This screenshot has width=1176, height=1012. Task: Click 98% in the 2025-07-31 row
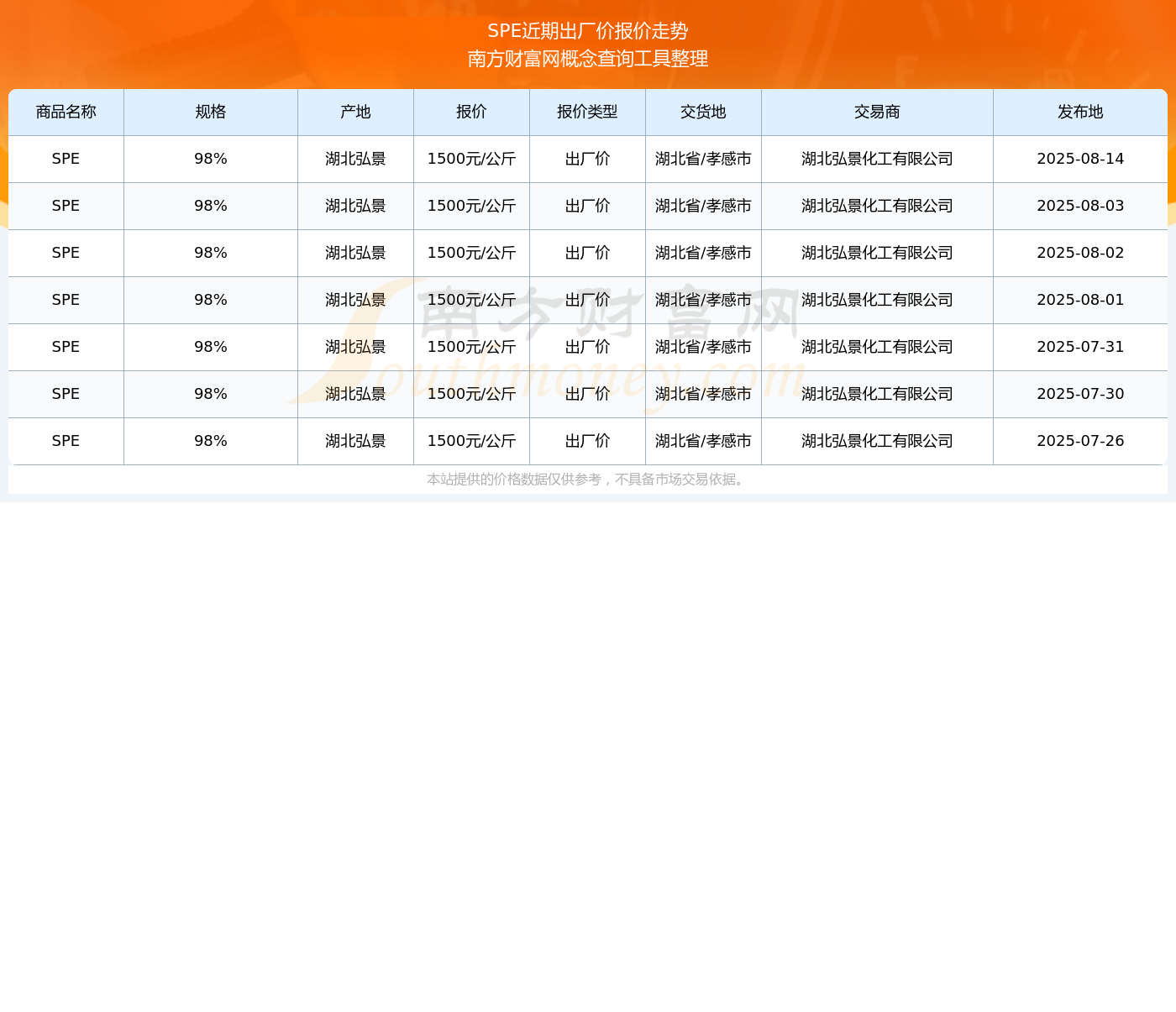click(211, 347)
